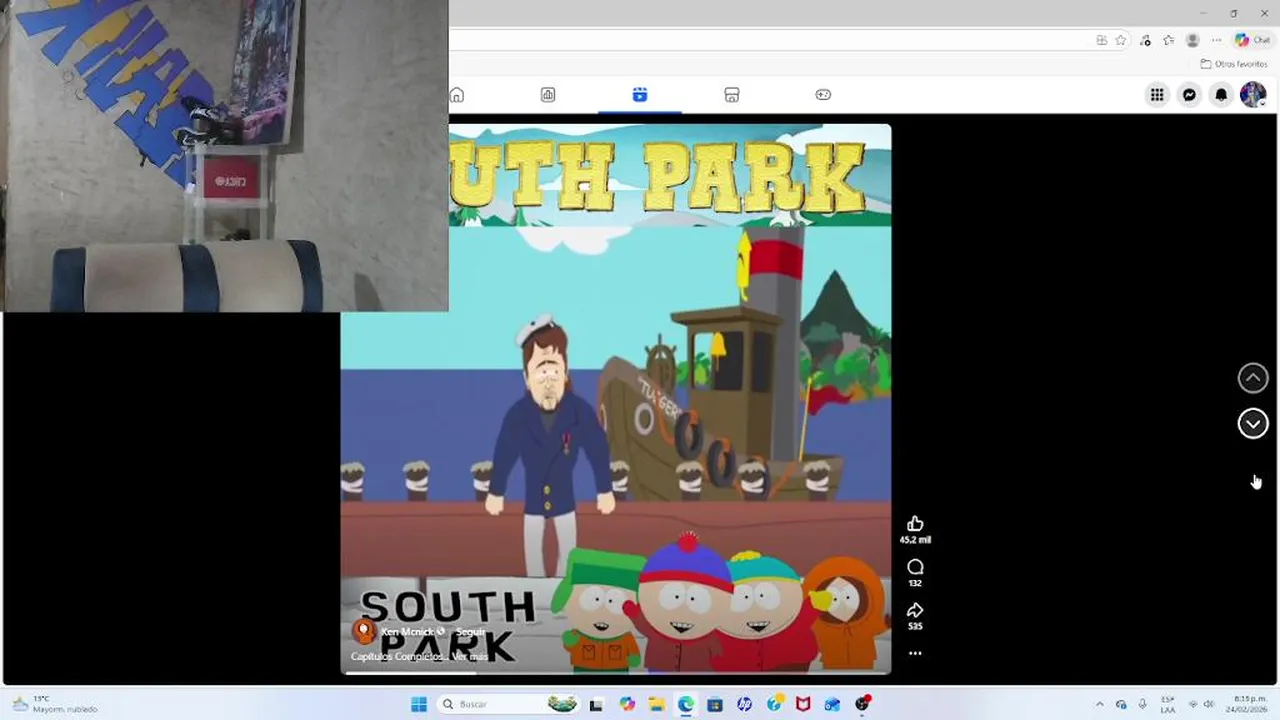Open Ken Mcnick's avatar picture
Screen dimensions: 1280x720
(364, 632)
